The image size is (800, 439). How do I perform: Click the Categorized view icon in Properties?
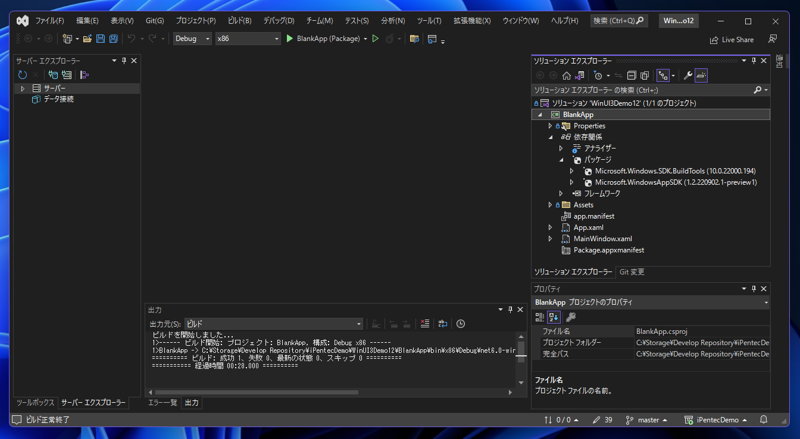pyautogui.click(x=539, y=317)
